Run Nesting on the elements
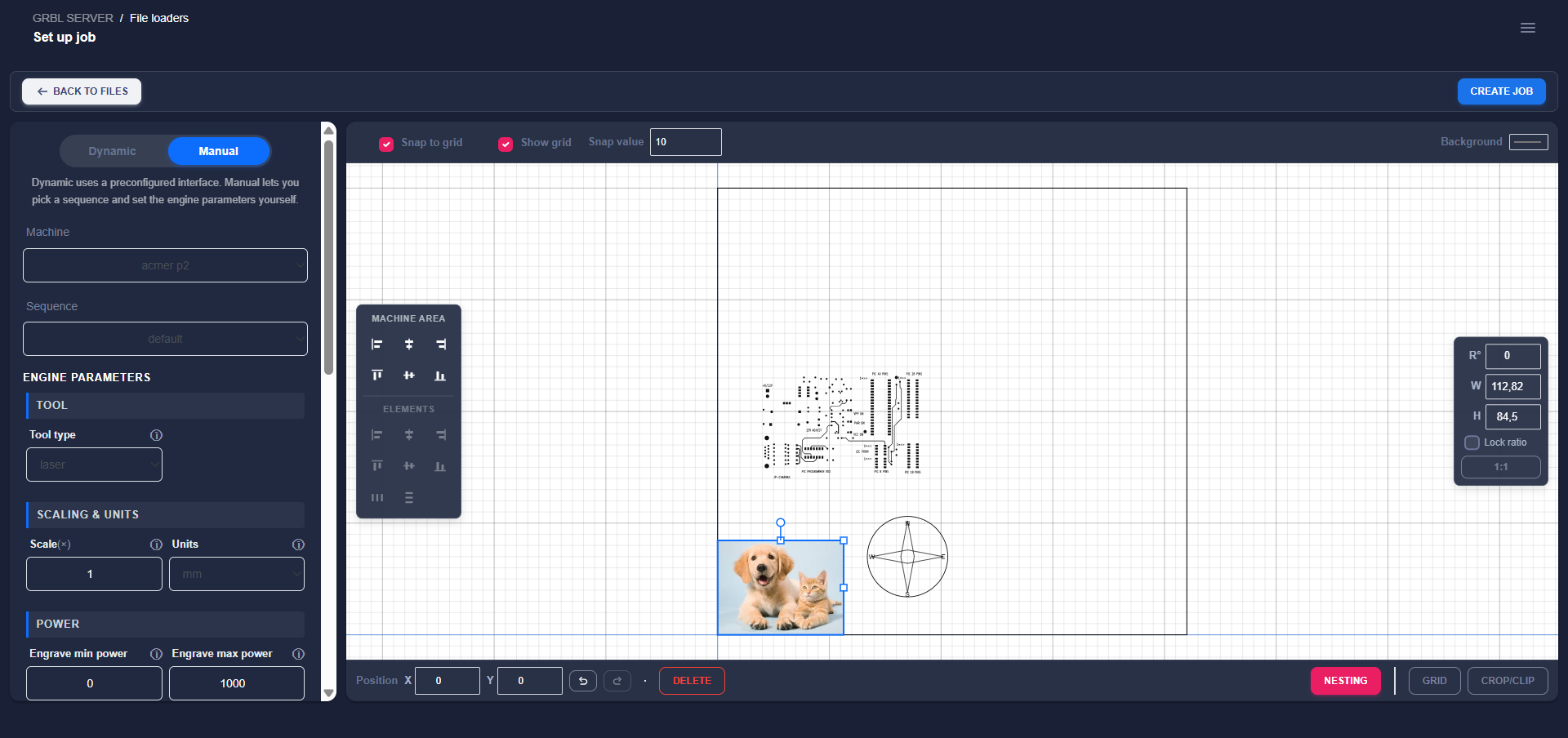 (x=1346, y=681)
